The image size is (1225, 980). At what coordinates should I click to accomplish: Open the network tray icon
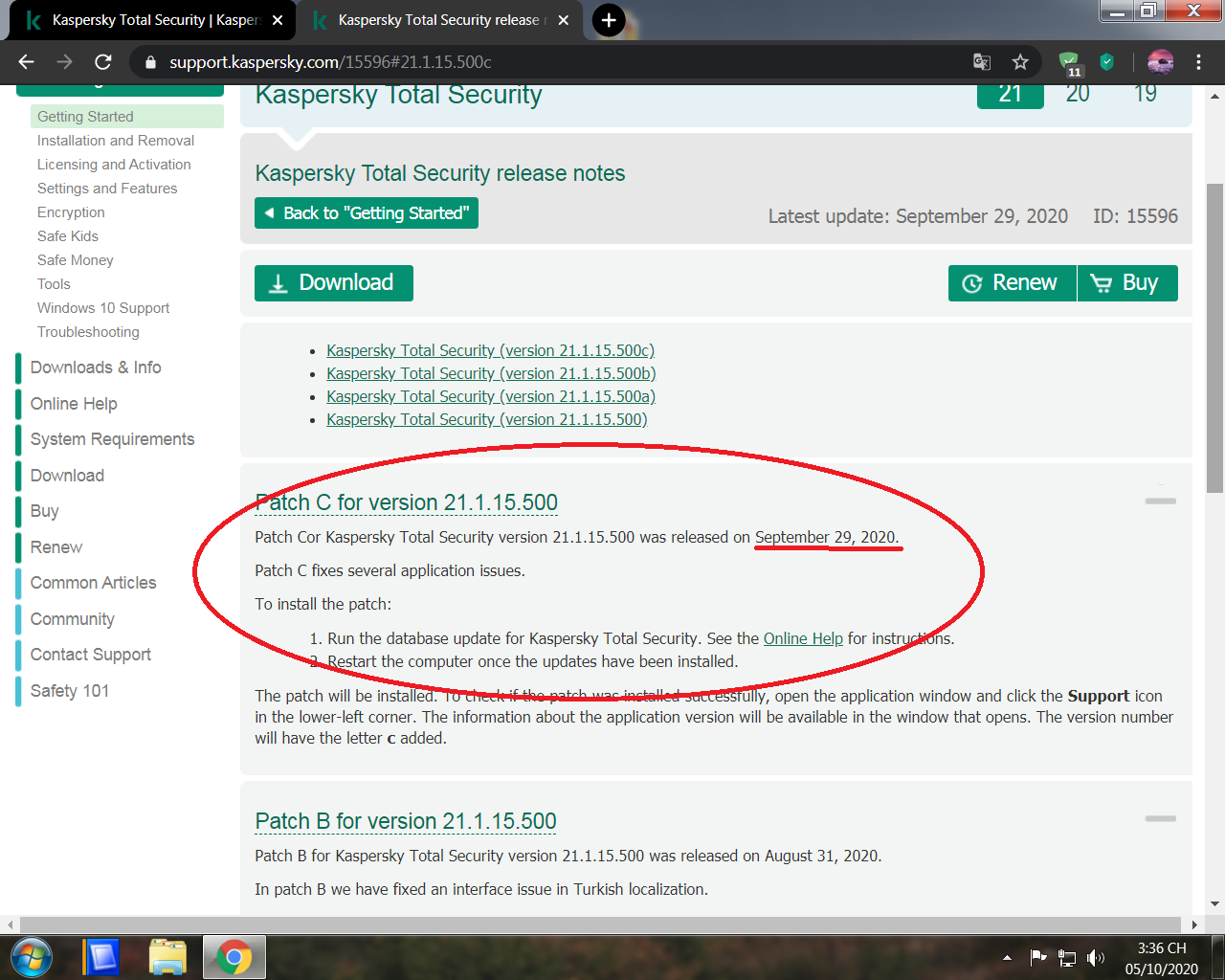coord(1067,958)
